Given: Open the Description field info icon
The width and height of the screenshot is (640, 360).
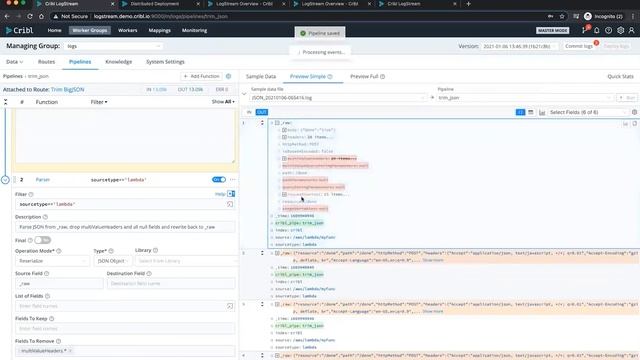Looking at the screenshot, I should (45, 217).
